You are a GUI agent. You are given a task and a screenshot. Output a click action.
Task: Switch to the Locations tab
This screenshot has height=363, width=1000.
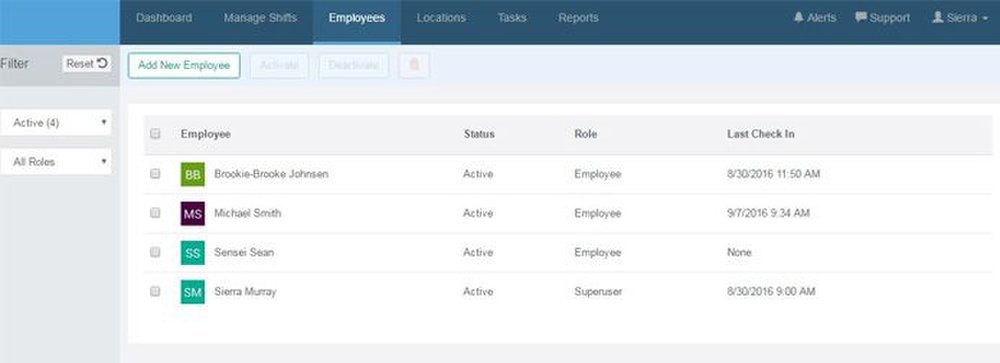click(441, 18)
